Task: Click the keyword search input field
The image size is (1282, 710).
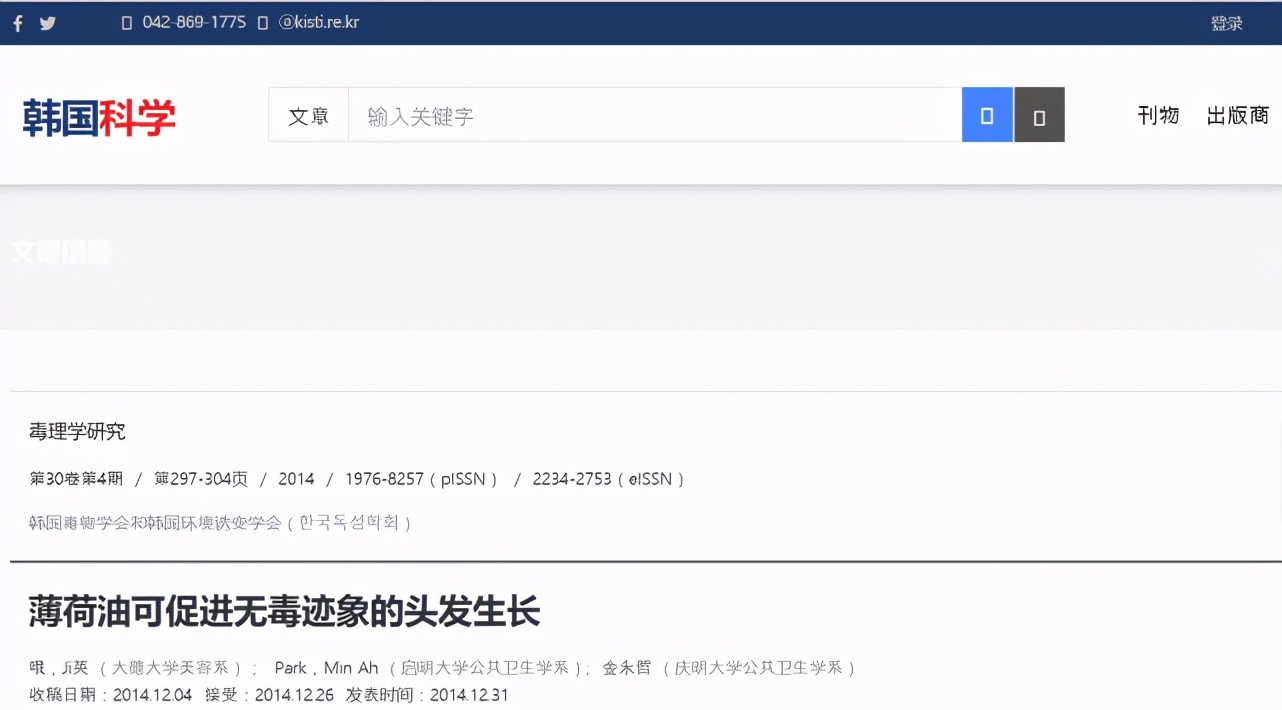Action: [650, 114]
